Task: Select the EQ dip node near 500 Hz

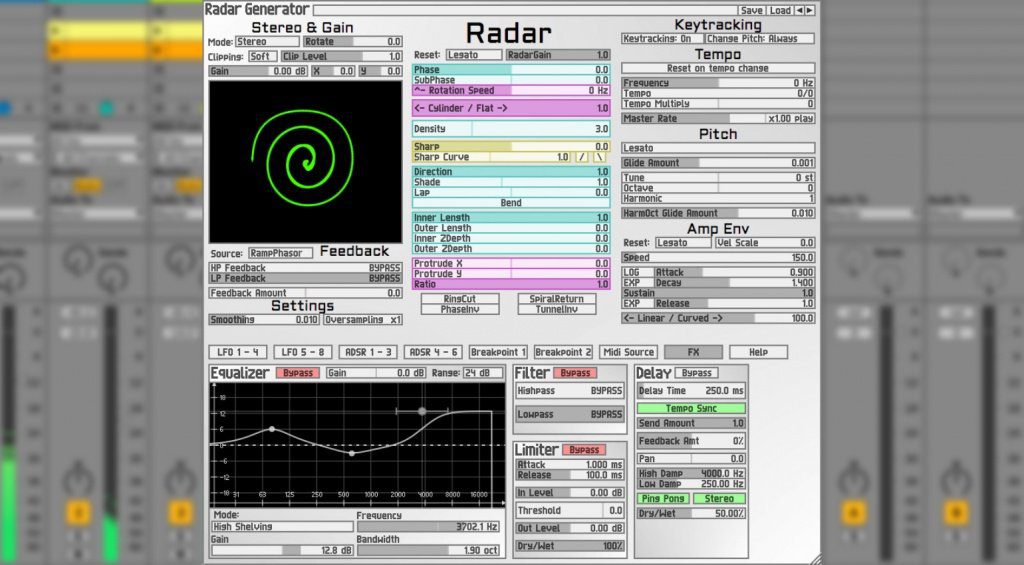Action: (x=351, y=453)
